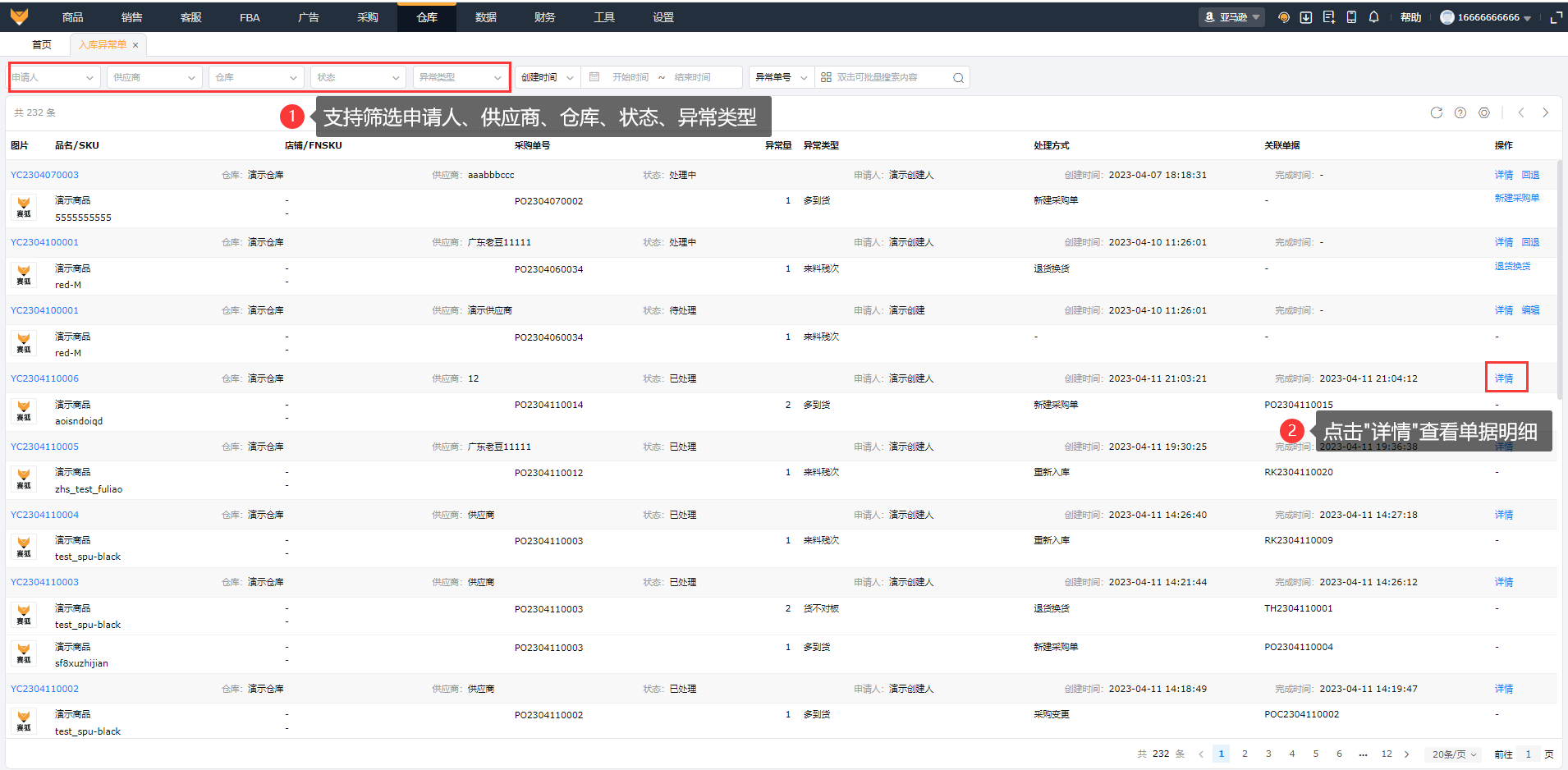Click product thumbnail for aoisndoiqd
The image size is (1568, 770).
[24, 411]
